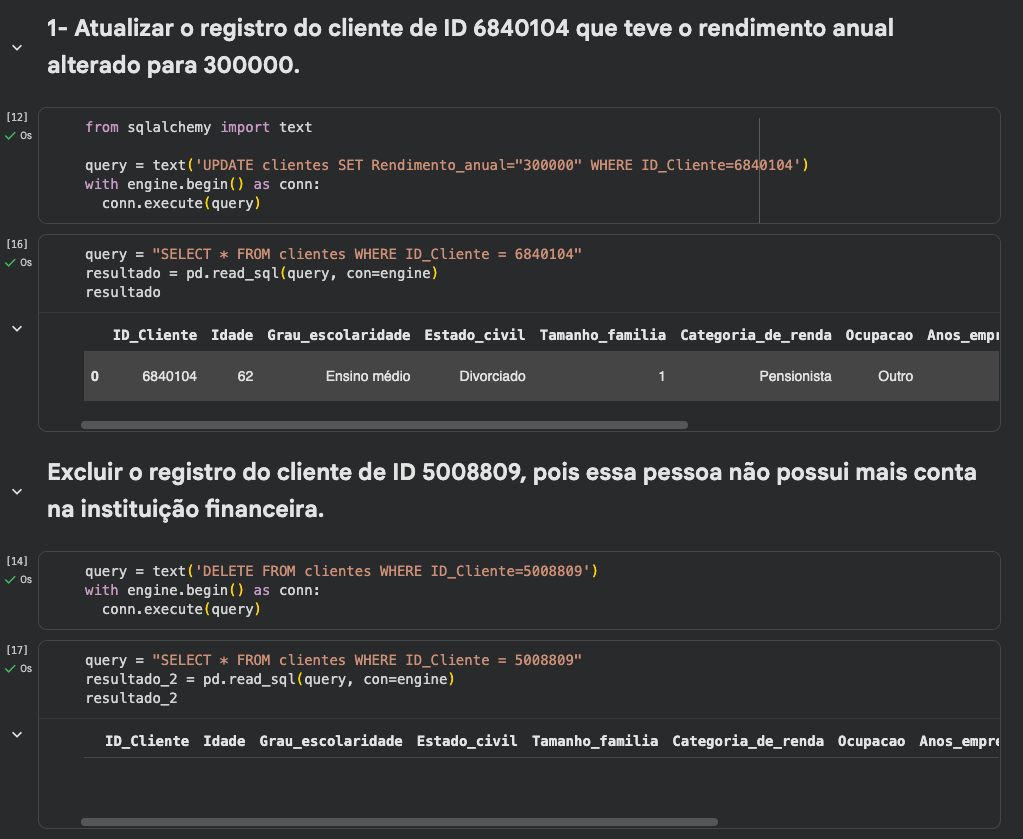Select the Idade column header in results
The height and width of the screenshot is (839, 1023).
(232, 335)
